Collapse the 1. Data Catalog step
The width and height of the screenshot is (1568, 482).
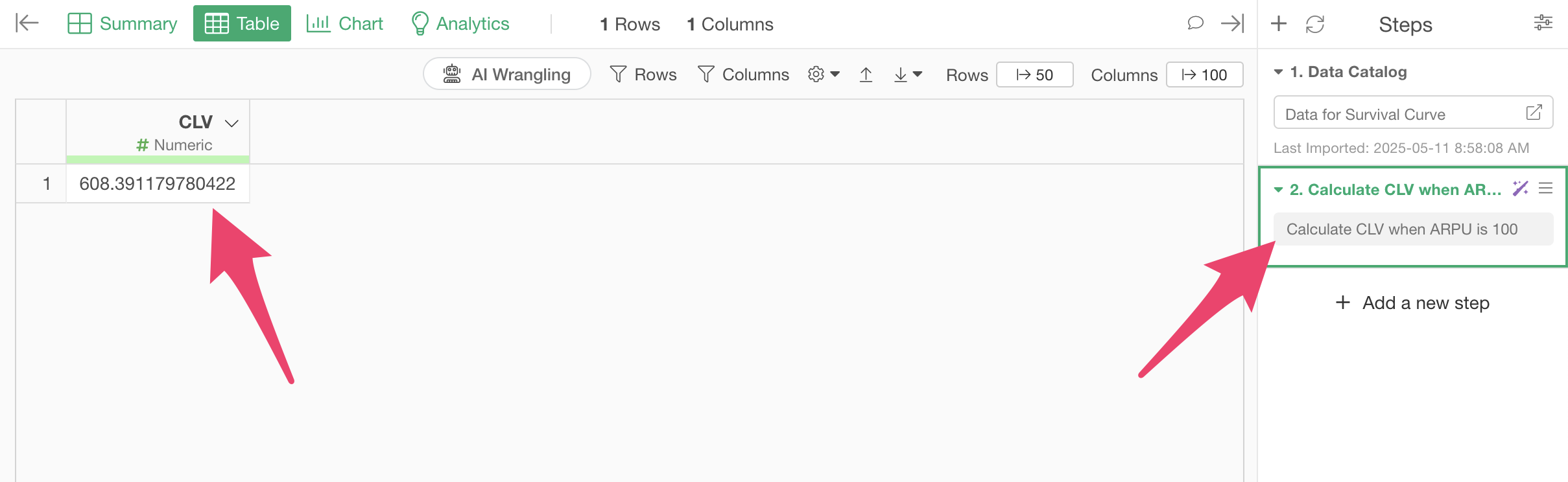1278,72
